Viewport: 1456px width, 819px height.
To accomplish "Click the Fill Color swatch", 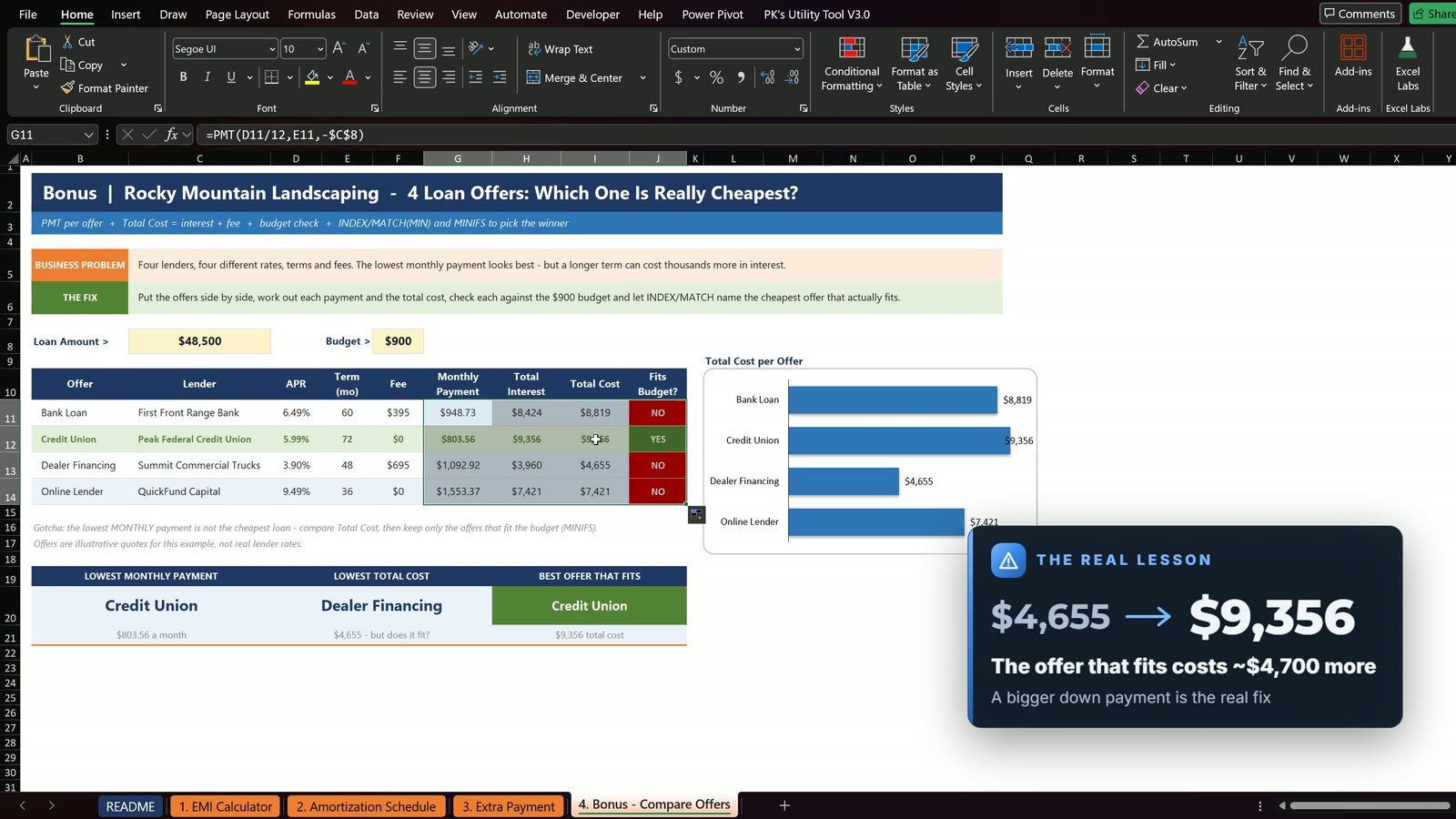I will tap(312, 77).
